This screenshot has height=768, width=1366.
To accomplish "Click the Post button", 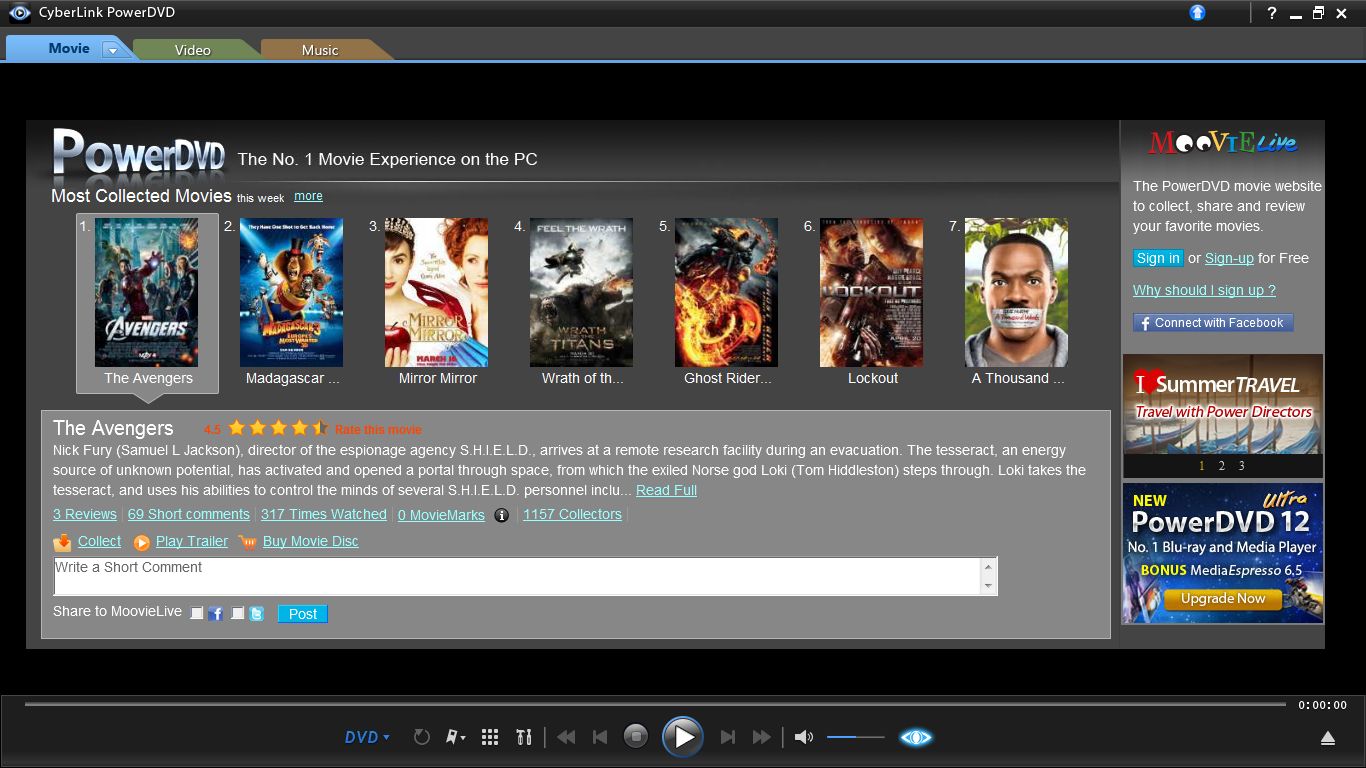I will (x=303, y=614).
